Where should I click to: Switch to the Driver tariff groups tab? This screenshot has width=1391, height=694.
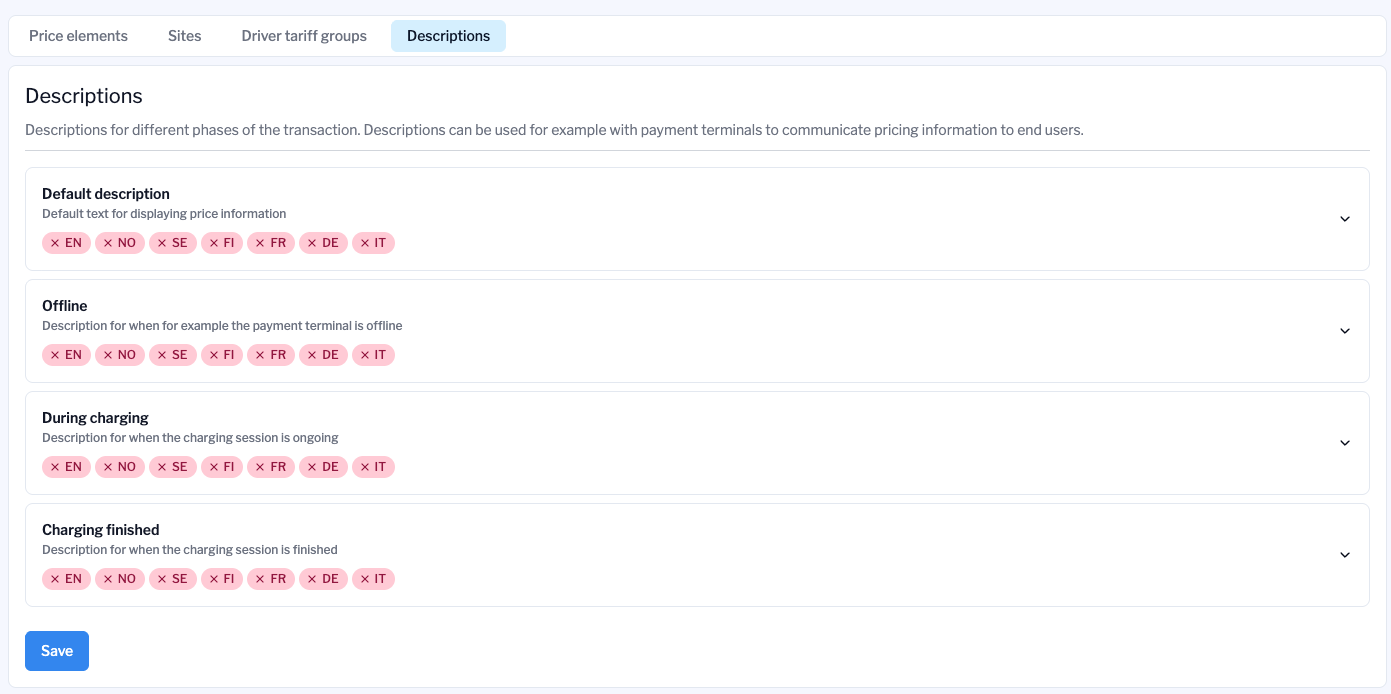pos(303,35)
